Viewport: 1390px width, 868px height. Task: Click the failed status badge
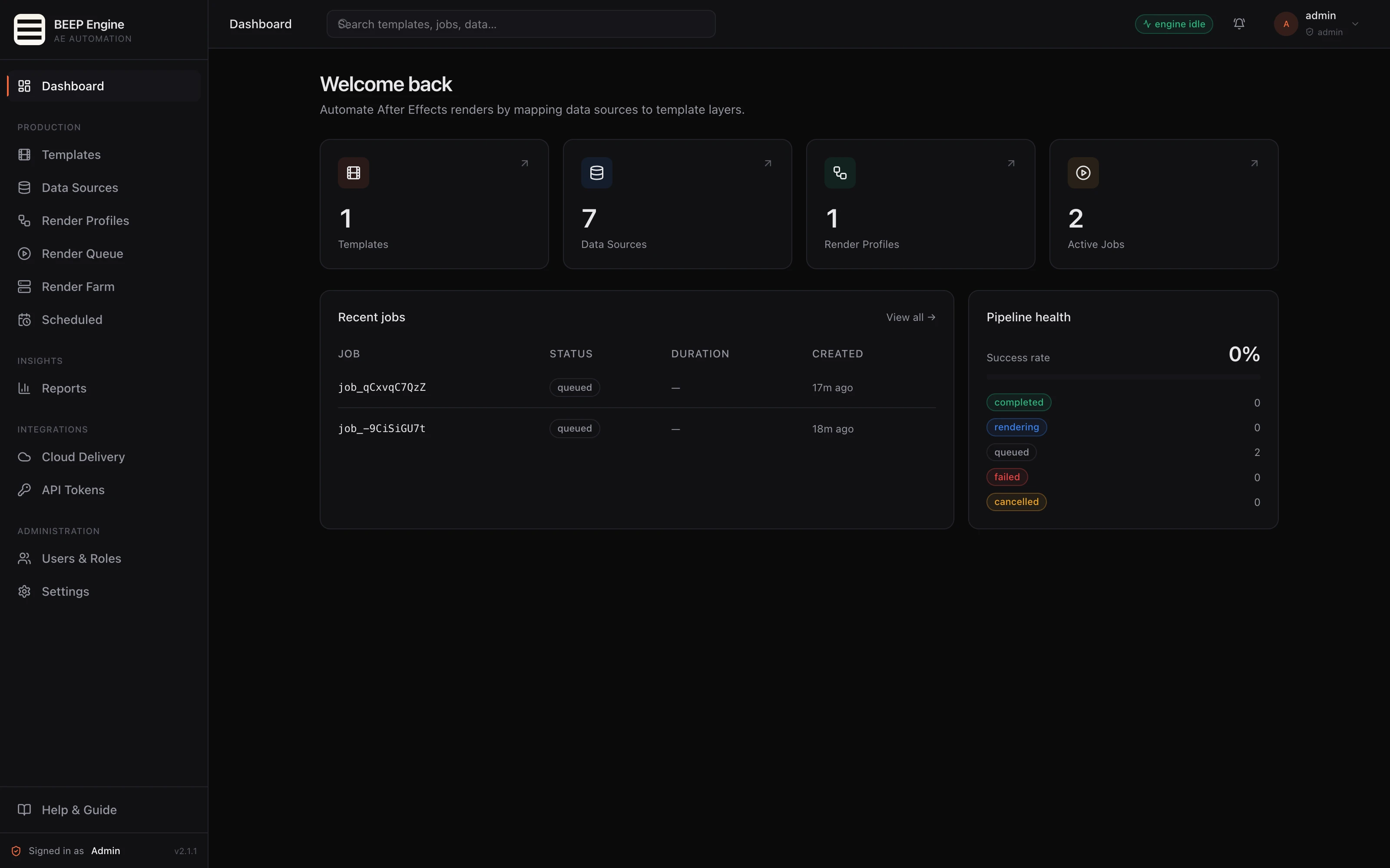click(x=1007, y=477)
